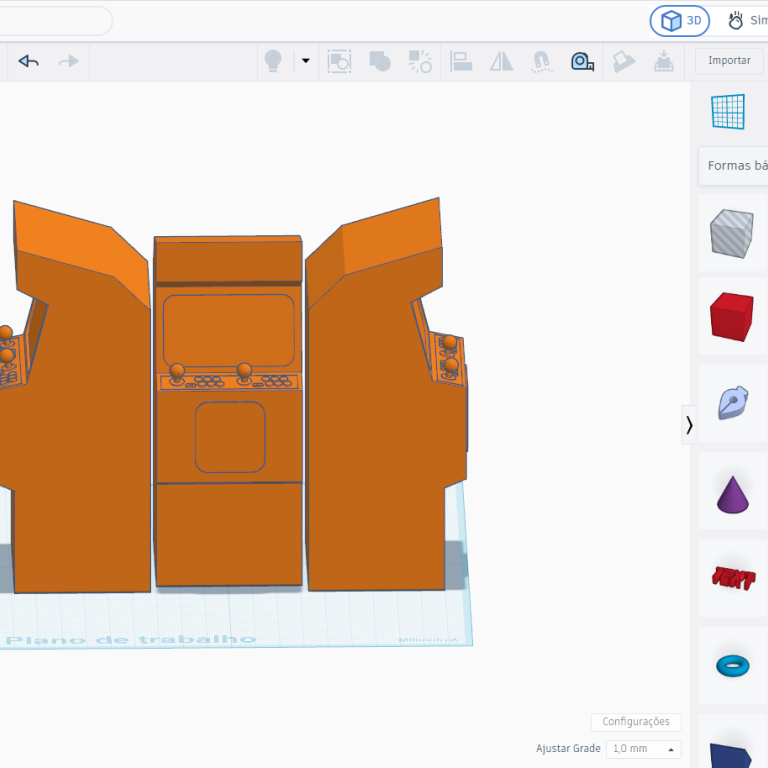Click the download-to-tray toolbar icon
The width and height of the screenshot is (768, 768).
[x=664, y=61]
